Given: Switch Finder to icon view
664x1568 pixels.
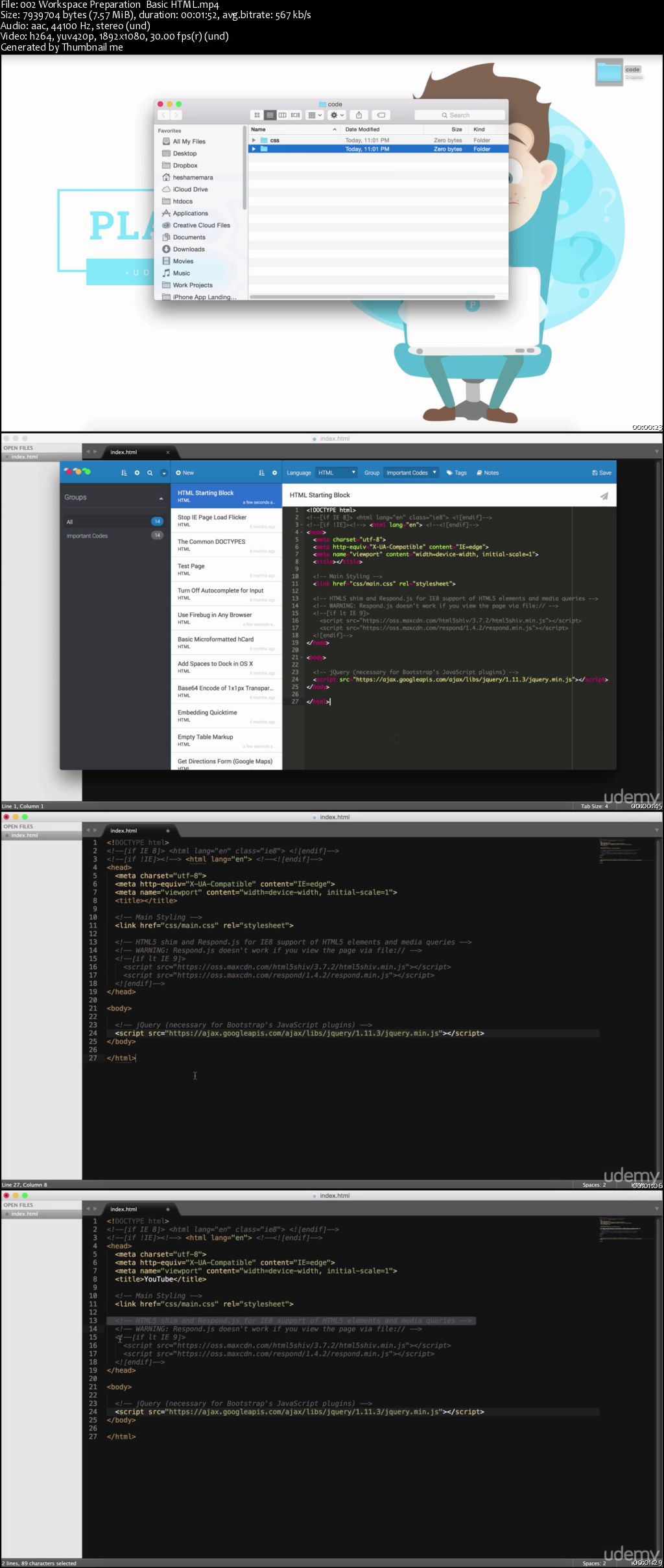Looking at the screenshot, I should pos(257,115).
